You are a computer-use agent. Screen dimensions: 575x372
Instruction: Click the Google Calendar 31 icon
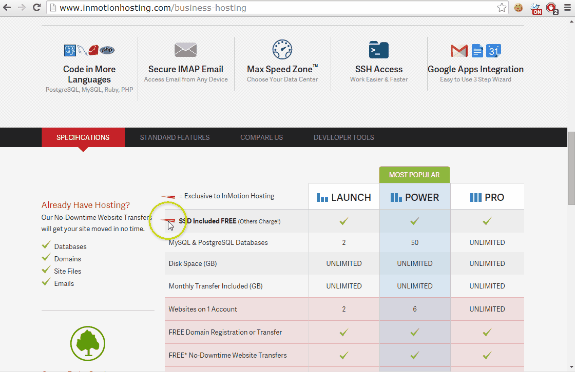[x=494, y=51]
